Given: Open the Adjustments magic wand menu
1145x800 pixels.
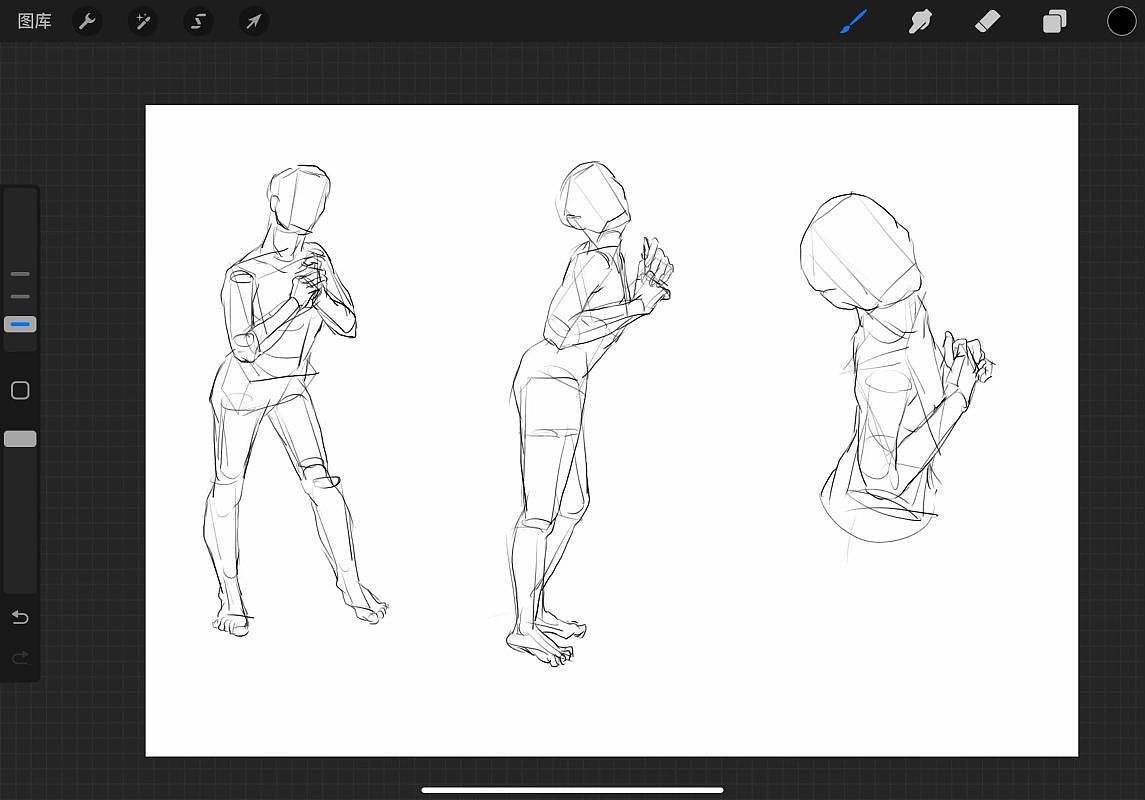Looking at the screenshot, I should click(x=142, y=21).
